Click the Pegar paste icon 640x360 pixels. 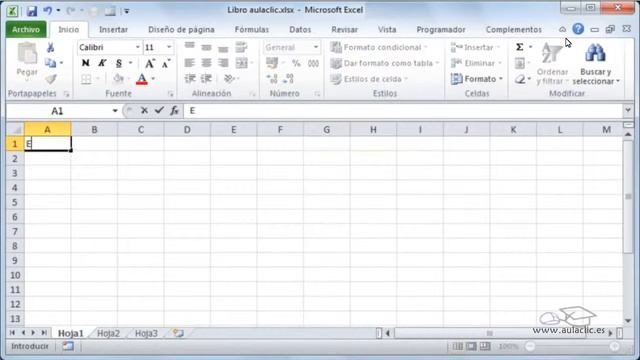(27, 53)
